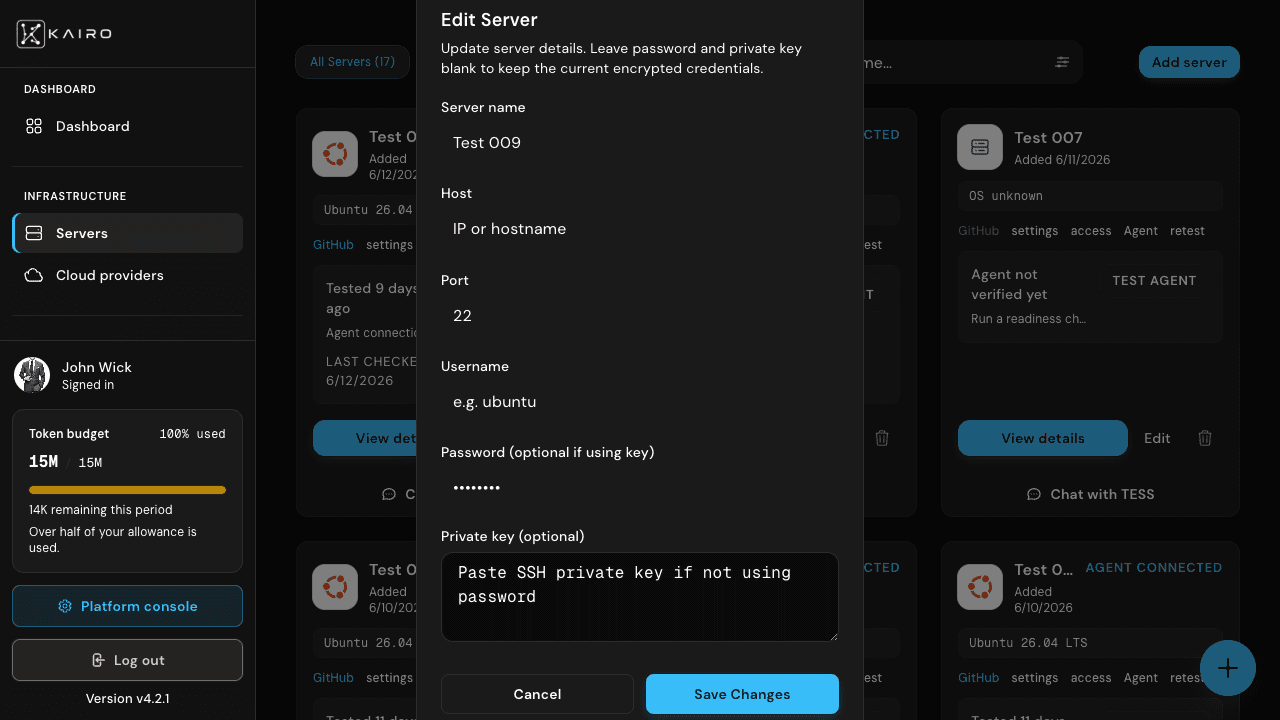Select Servers in the sidebar
This screenshot has height=720, width=1280.
click(127, 233)
